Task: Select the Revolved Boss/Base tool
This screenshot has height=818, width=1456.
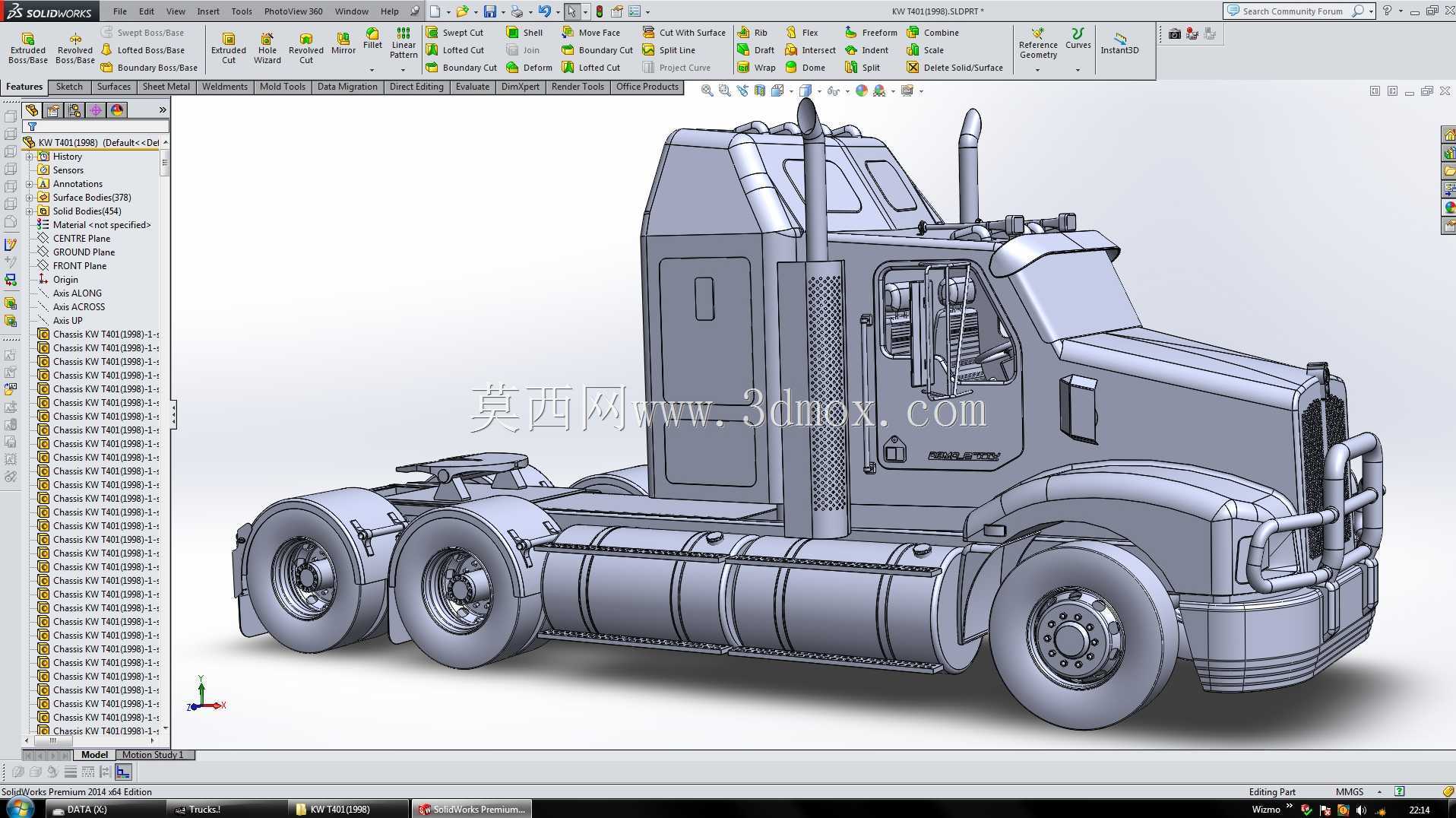Action: coord(75,48)
